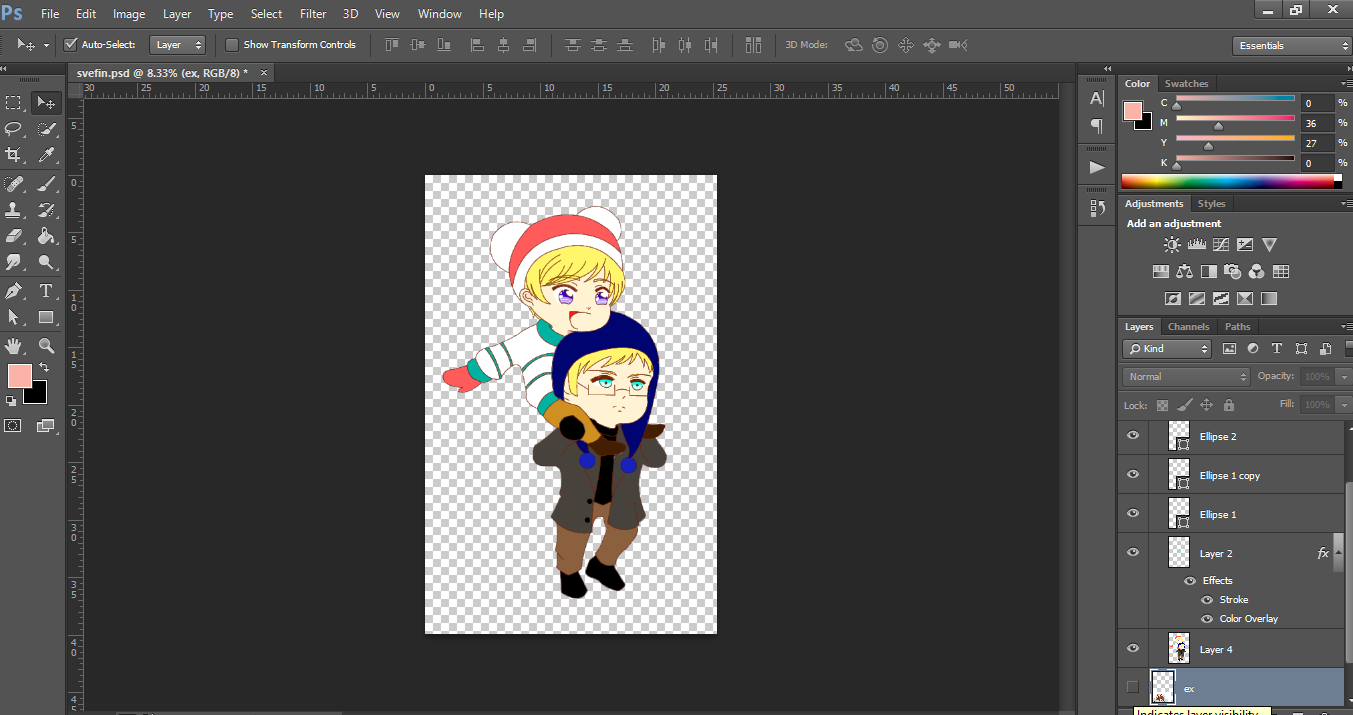Toggle visibility of Layer 4
The image size is (1353, 715).
coord(1133,648)
